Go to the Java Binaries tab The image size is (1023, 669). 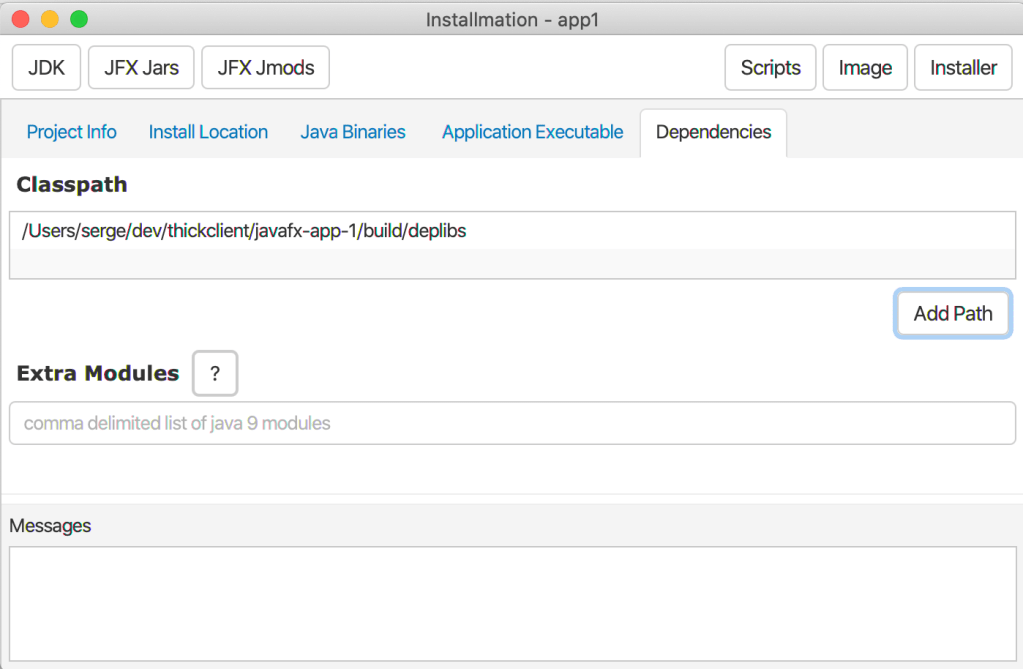[353, 132]
